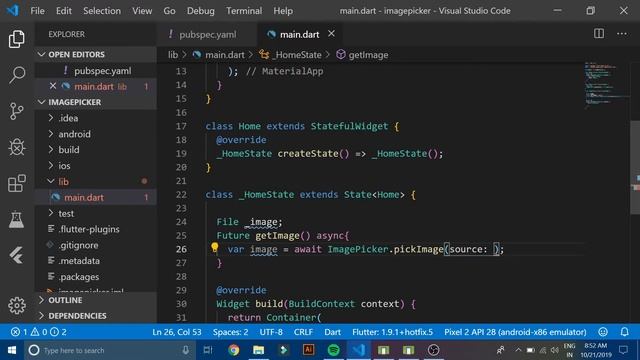Close the main.dart editor tab
Screen dimensions: 640x360
[x=331, y=34]
